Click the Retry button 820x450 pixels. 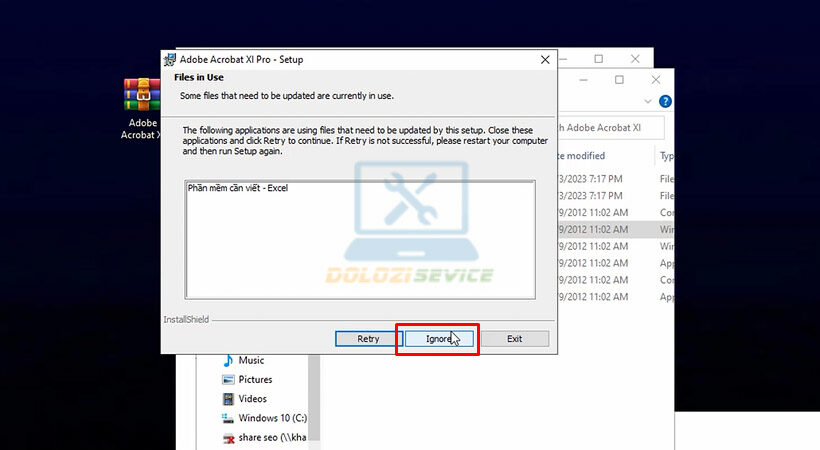coord(368,339)
